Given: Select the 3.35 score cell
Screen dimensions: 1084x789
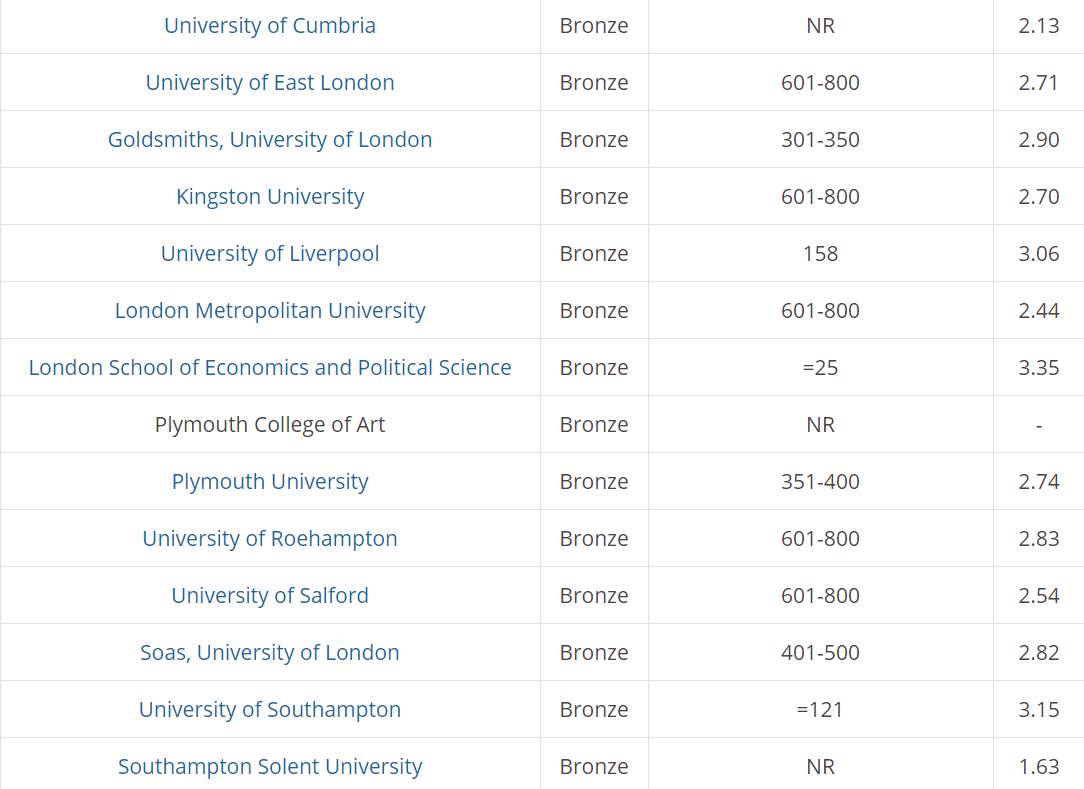Looking at the screenshot, I should (x=1038, y=367).
